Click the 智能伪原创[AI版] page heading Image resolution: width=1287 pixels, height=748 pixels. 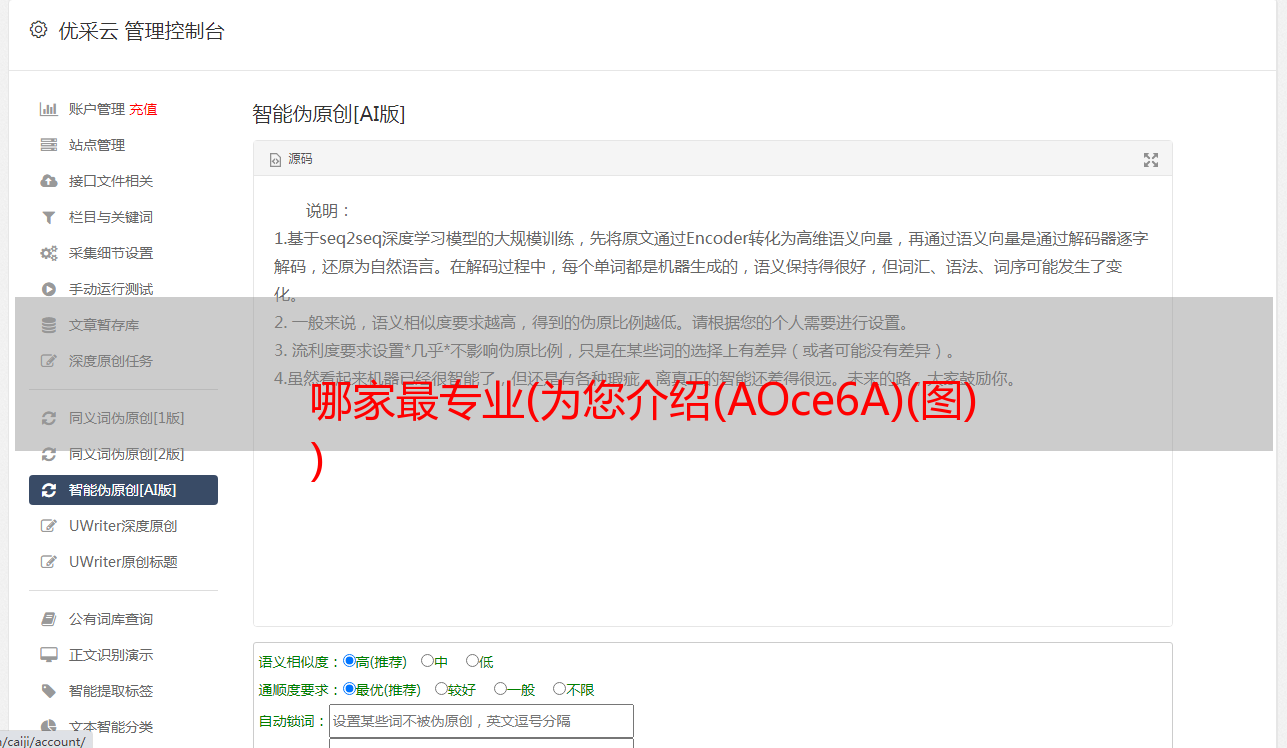pyautogui.click(x=329, y=114)
